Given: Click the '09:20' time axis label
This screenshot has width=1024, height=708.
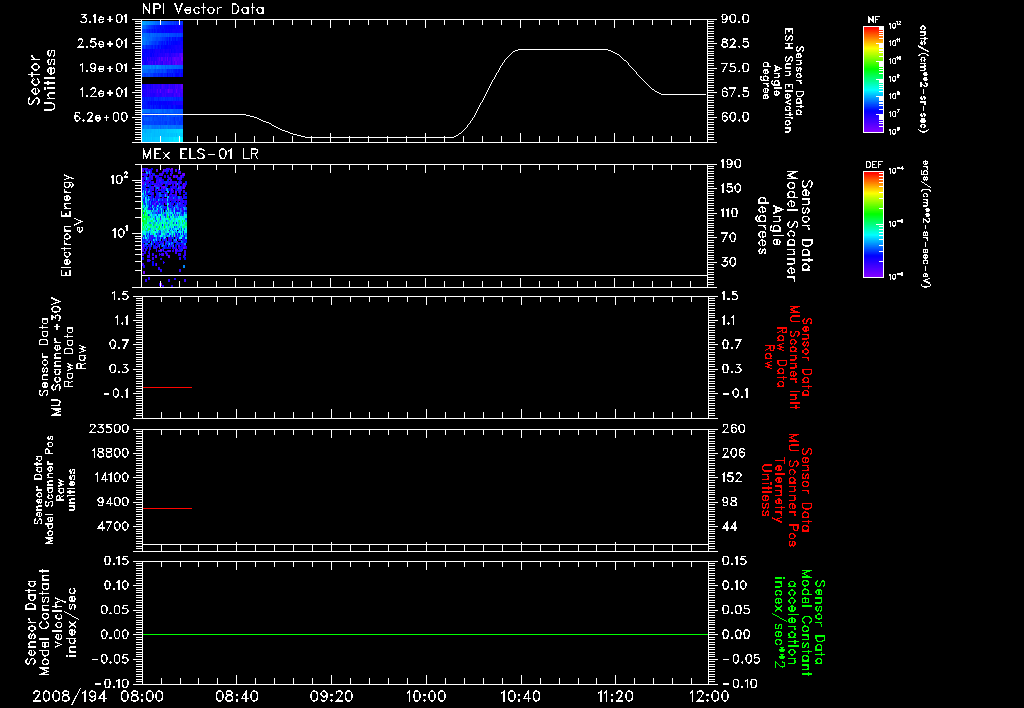Looking at the screenshot, I should coord(331,696).
